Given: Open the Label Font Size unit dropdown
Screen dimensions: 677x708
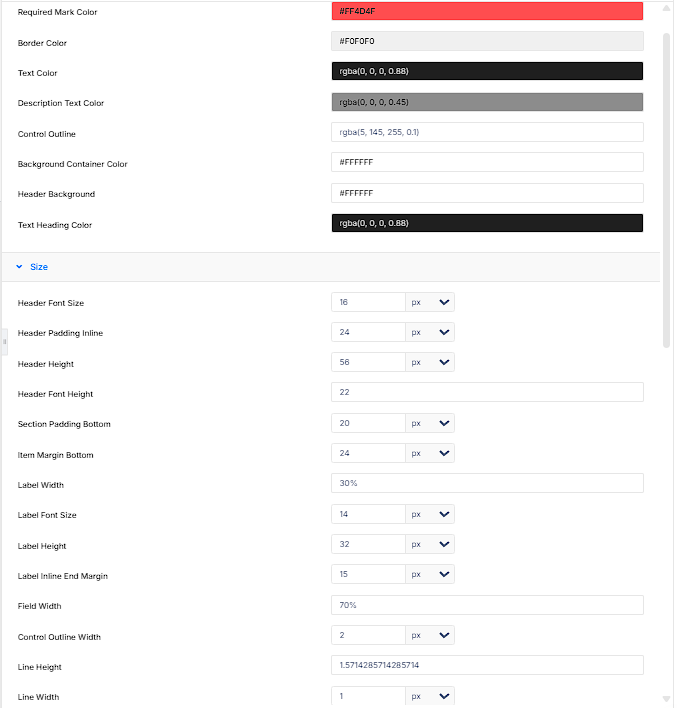Looking at the screenshot, I should pyautogui.click(x=430, y=514).
